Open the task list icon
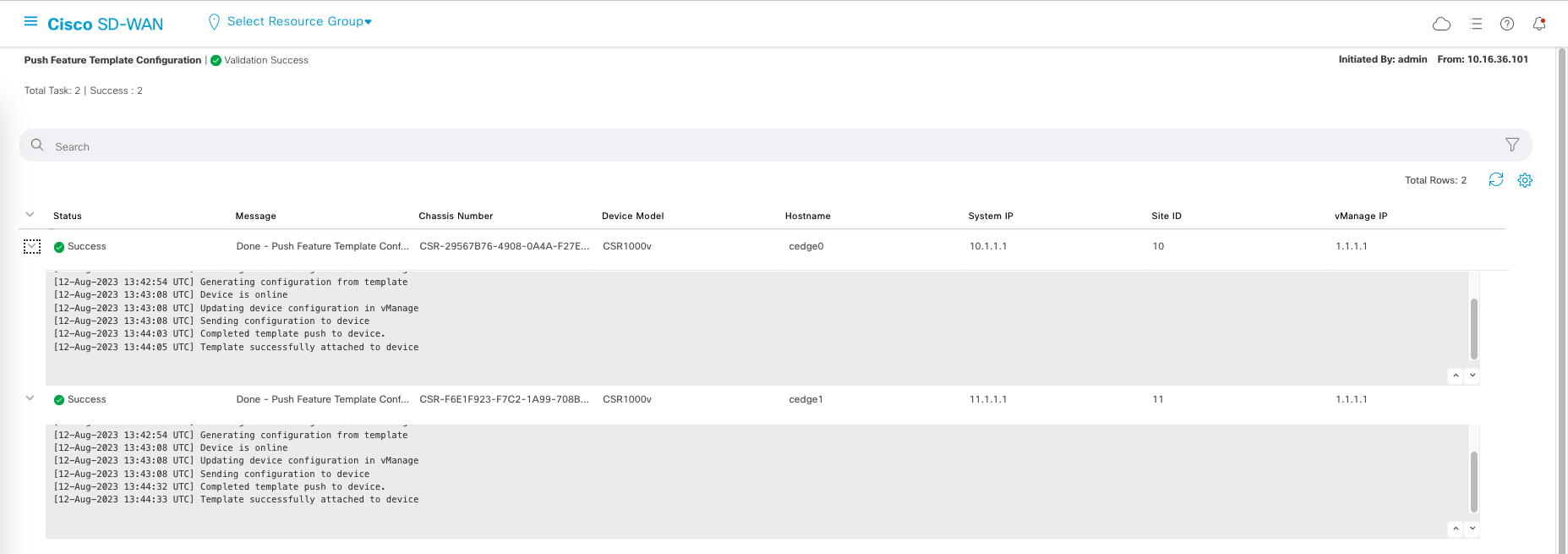The height and width of the screenshot is (554, 1568). point(1476,24)
